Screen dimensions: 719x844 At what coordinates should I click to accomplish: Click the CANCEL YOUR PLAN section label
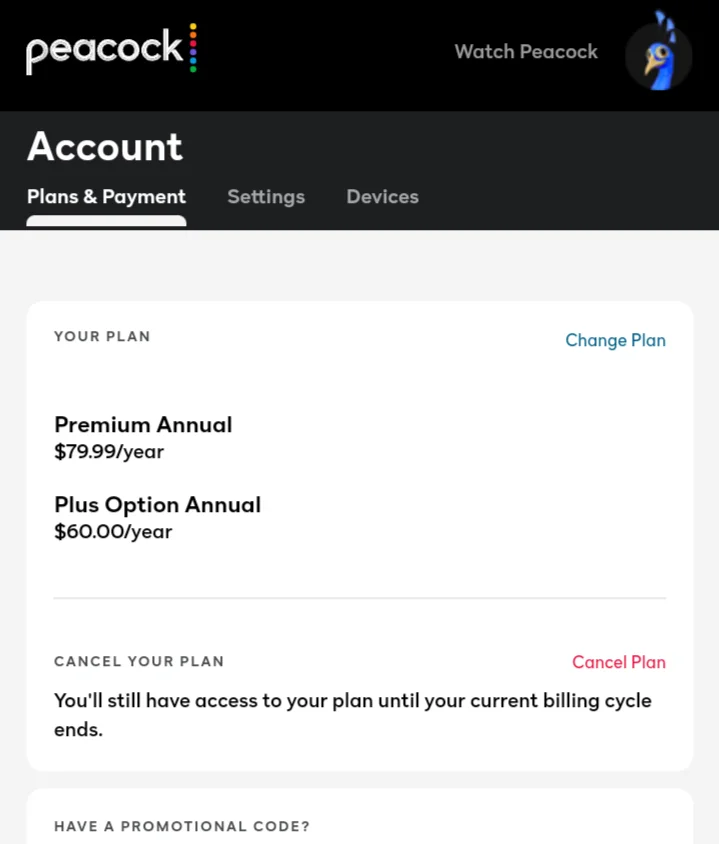click(139, 661)
